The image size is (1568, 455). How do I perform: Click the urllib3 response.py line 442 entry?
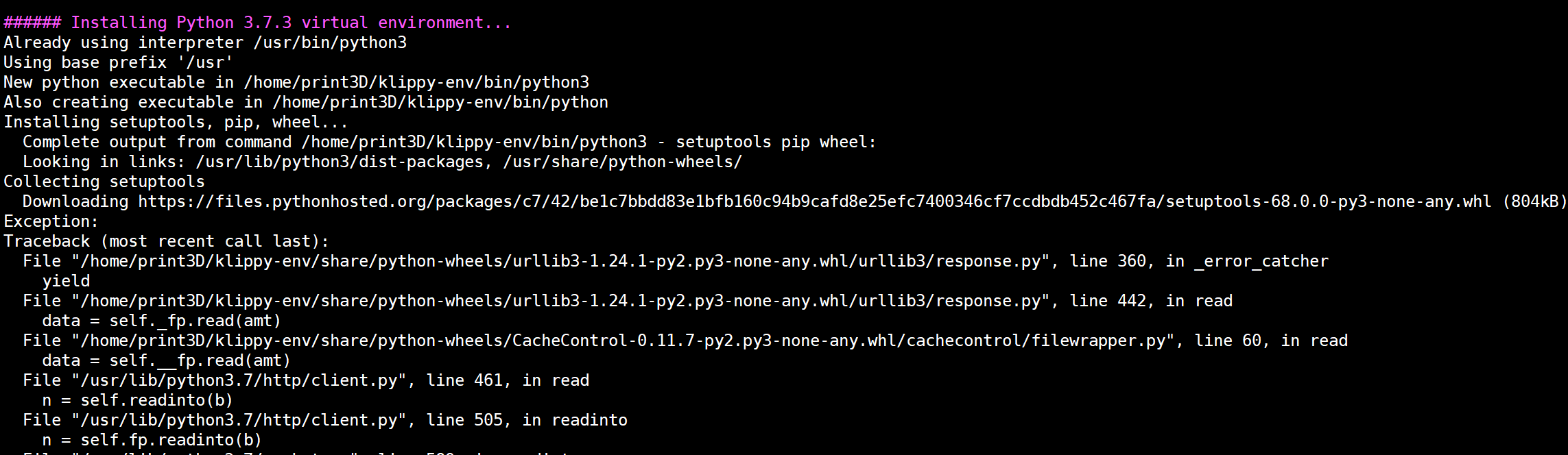628,301
